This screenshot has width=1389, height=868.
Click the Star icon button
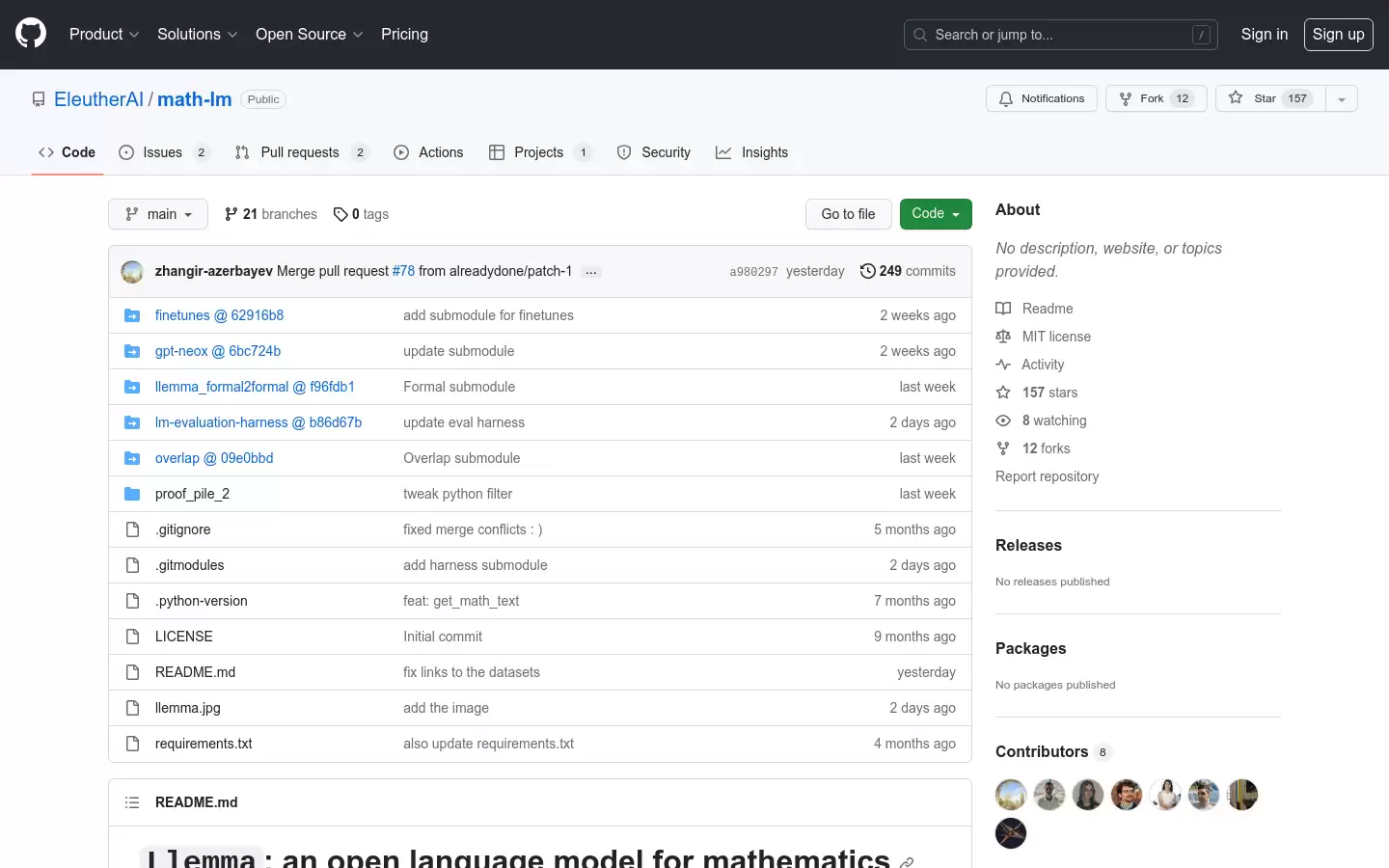1270,98
